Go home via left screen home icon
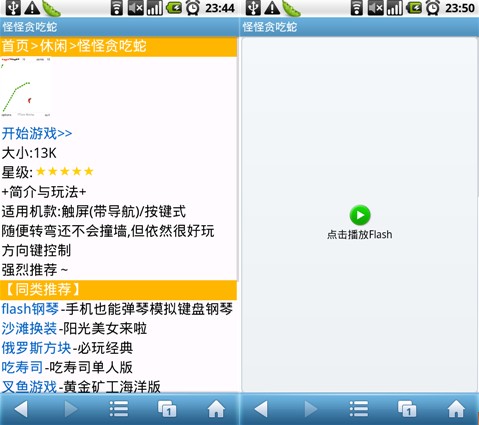Screen dimensions: 479x425 216,408
